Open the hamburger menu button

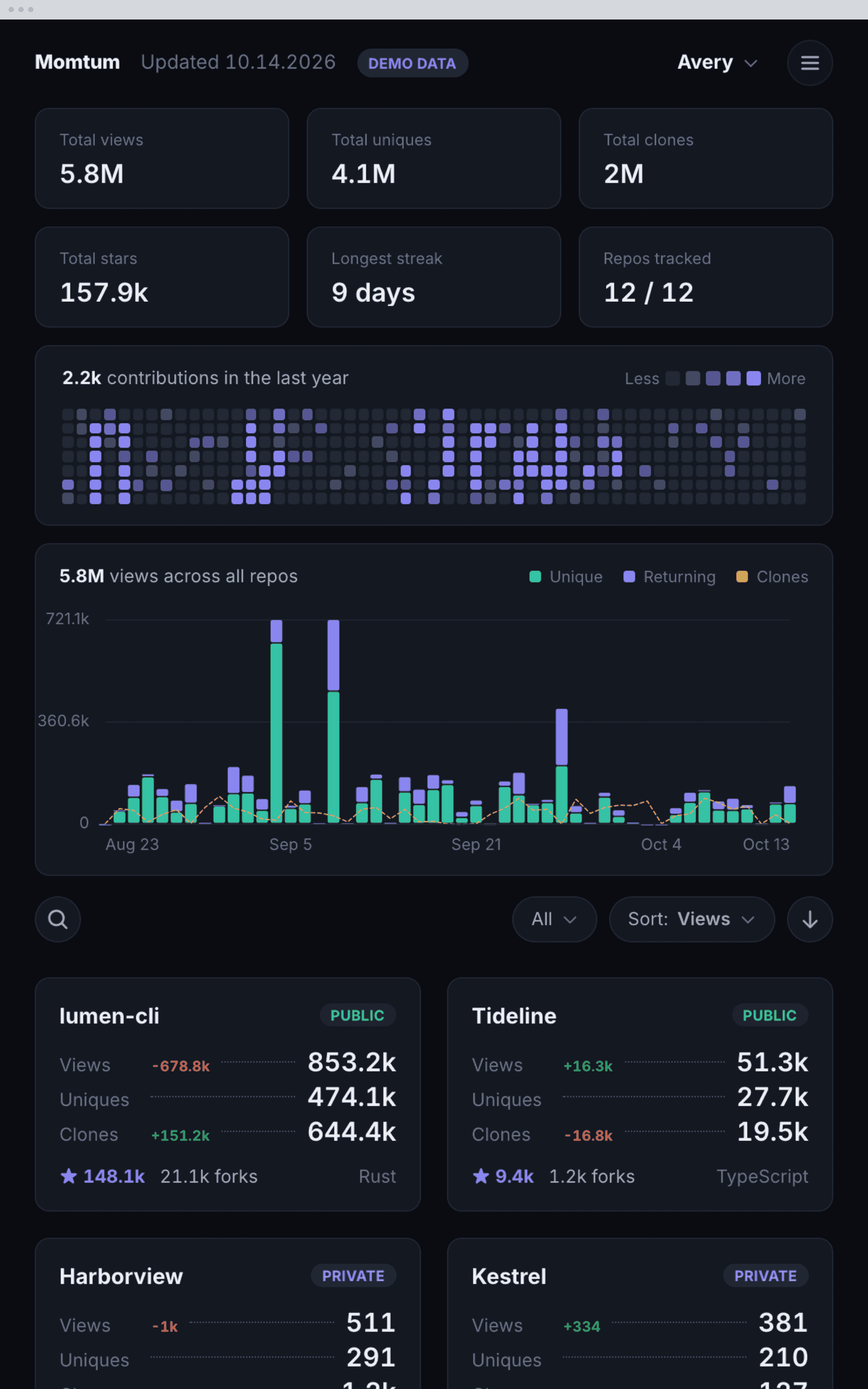(810, 63)
